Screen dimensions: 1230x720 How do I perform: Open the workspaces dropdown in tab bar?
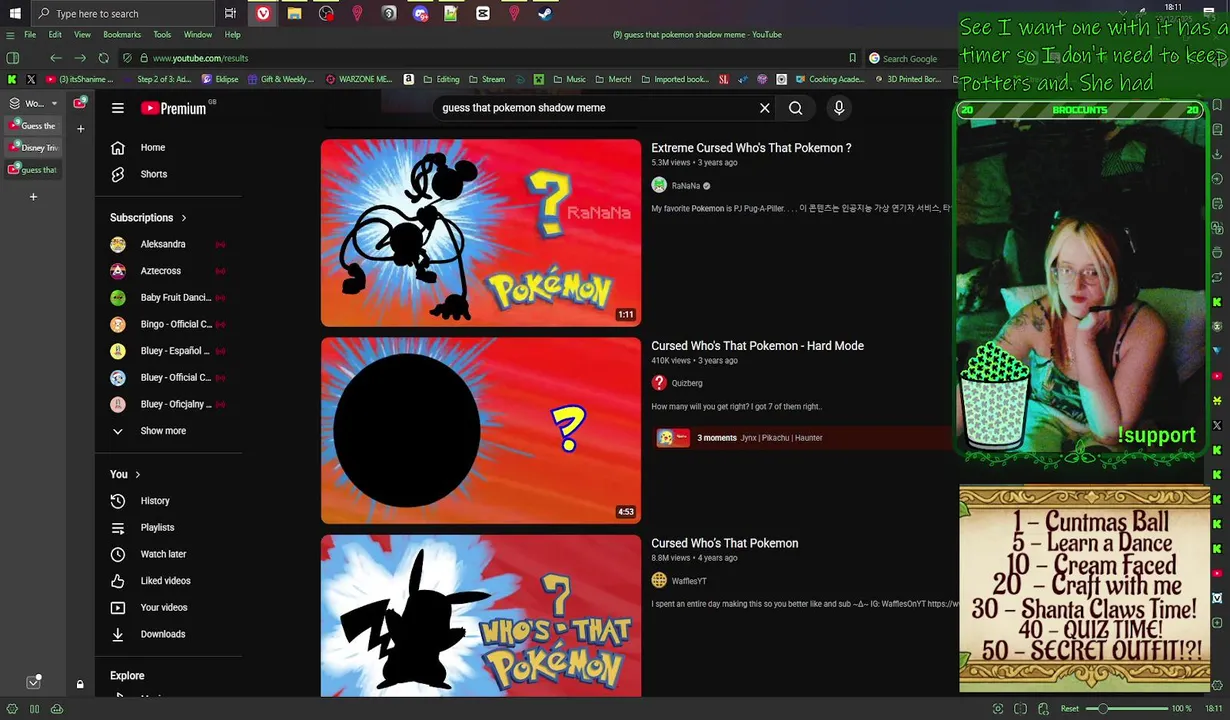(x=33, y=104)
